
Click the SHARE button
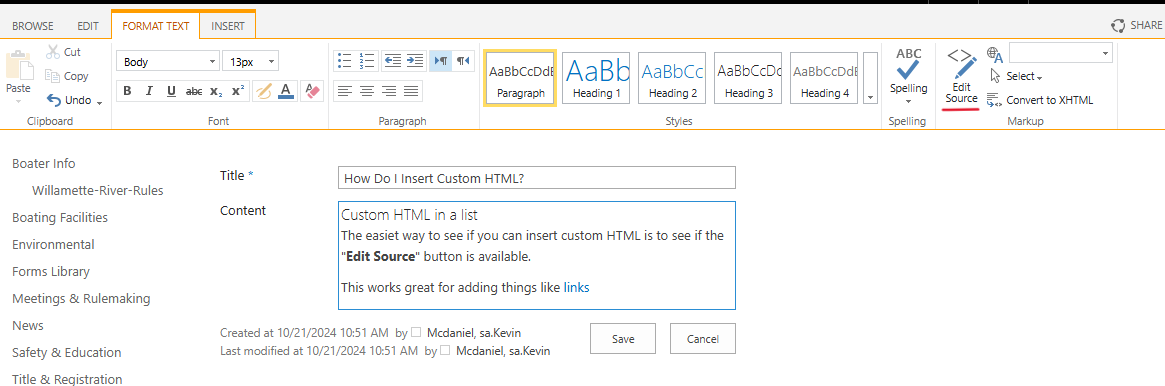[1137, 25]
